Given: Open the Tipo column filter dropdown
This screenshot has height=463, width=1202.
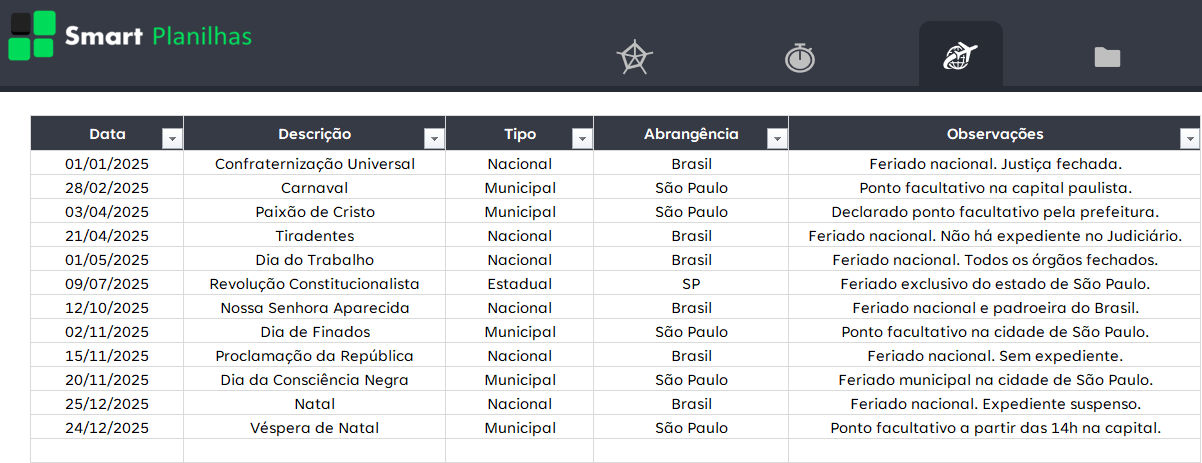Looking at the screenshot, I should tap(581, 139).
